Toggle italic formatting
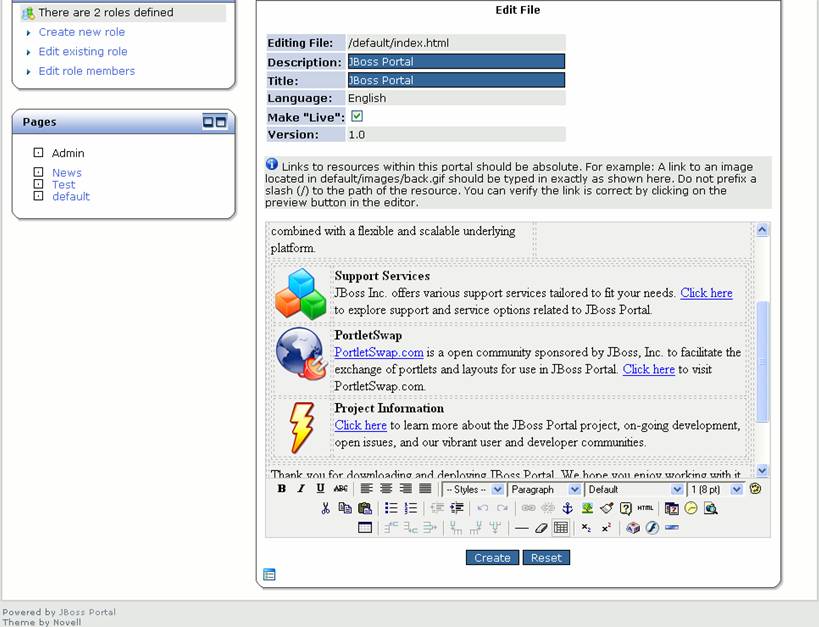Screen dimensions: 819x627 tap(301, 489)
